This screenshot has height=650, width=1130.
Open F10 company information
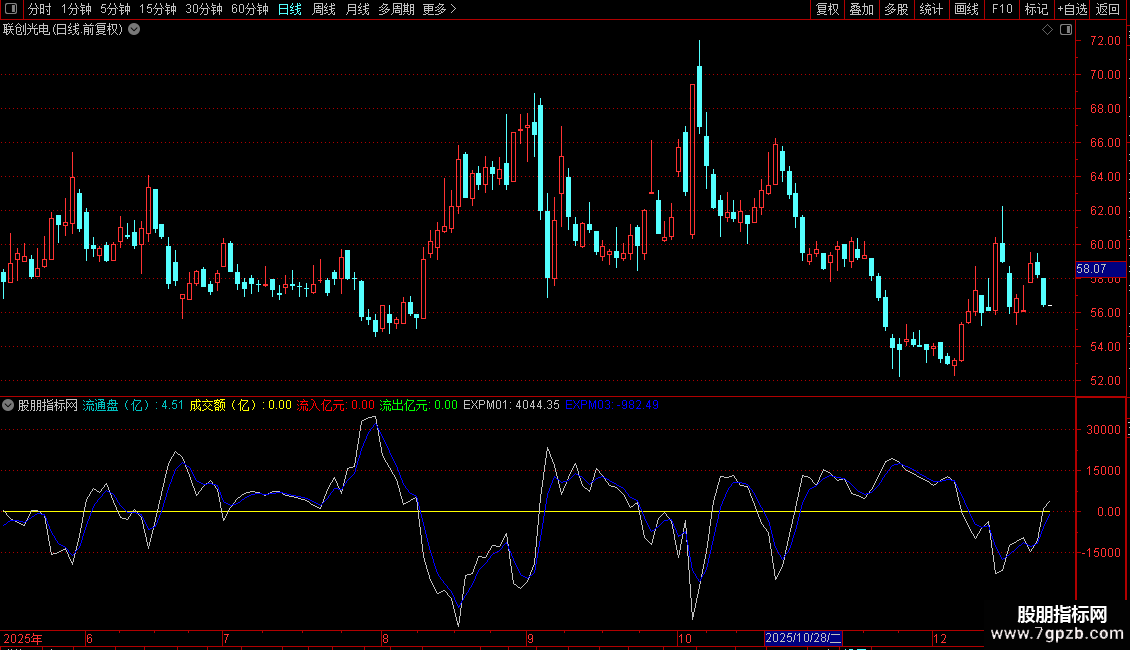click(x=1002, y=9)
